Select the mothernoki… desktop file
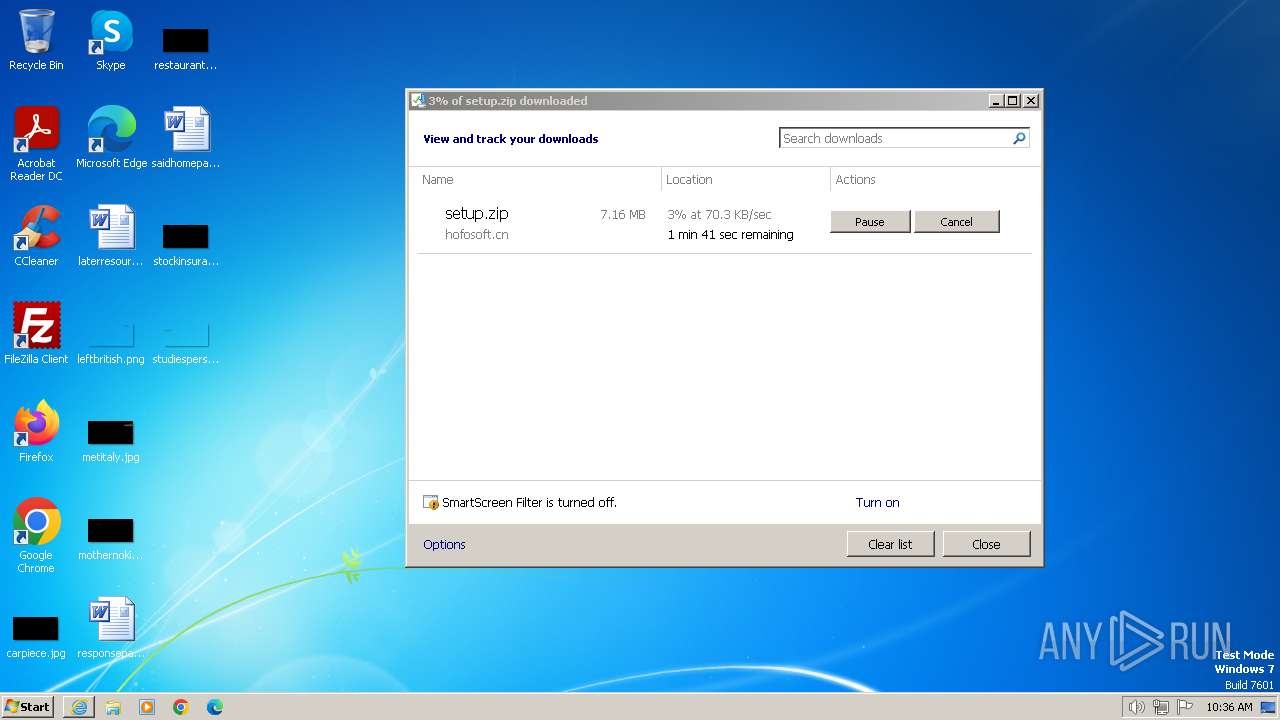The width and height of the screenshot is (1280, 720). tap(111, 538)
